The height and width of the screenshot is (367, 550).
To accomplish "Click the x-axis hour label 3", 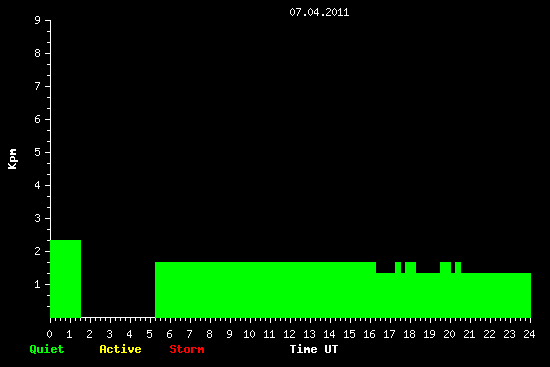I will click(109, 334).
